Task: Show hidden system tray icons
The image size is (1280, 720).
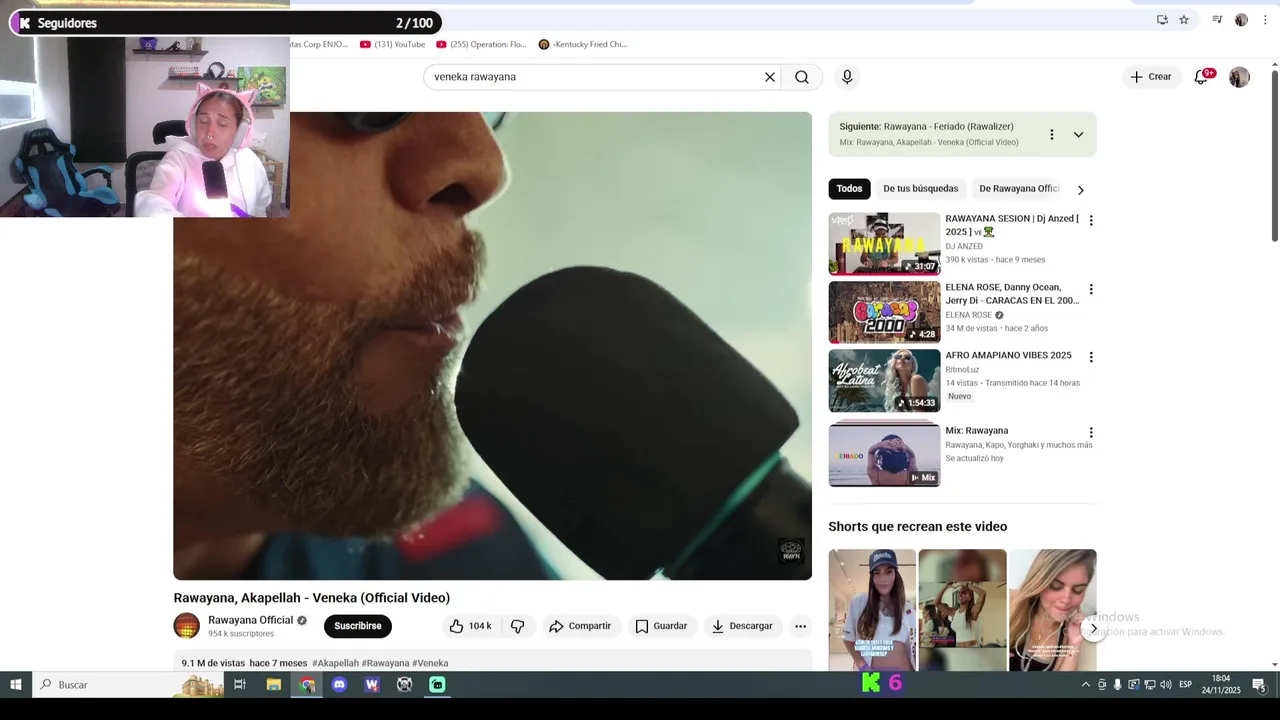Action: 1086,685
